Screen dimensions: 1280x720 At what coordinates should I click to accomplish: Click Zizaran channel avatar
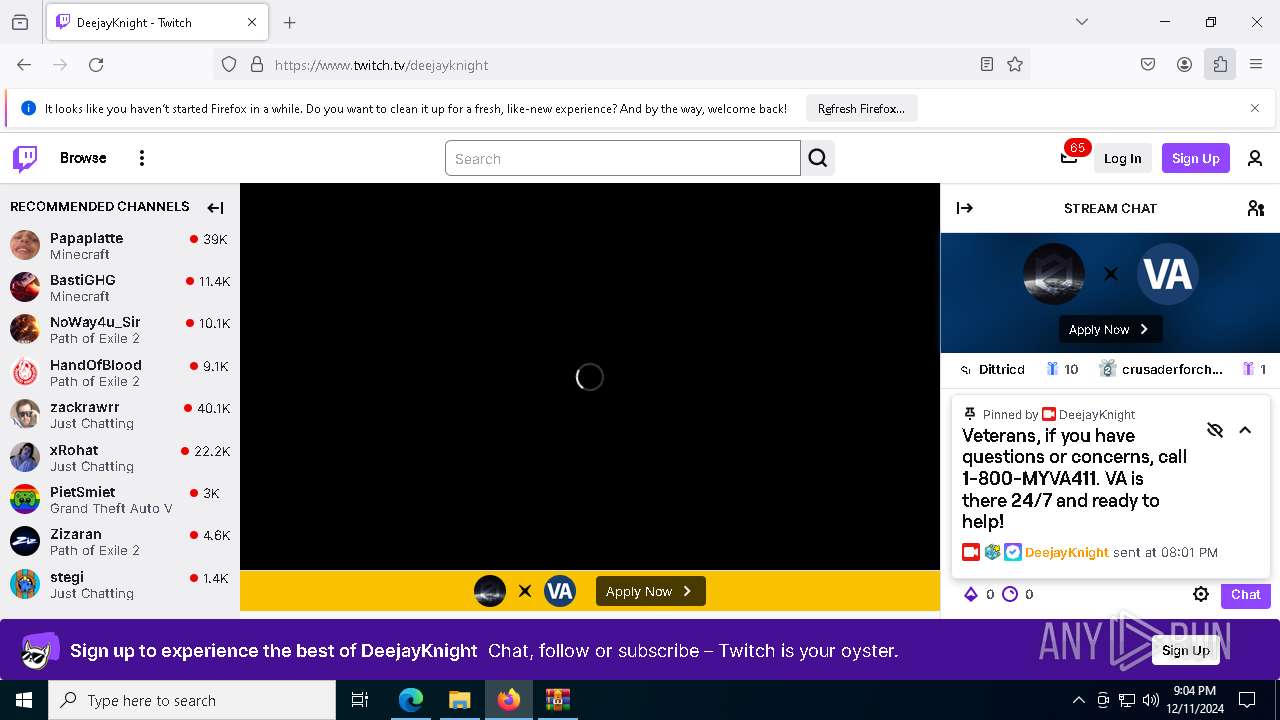(25, 541)
